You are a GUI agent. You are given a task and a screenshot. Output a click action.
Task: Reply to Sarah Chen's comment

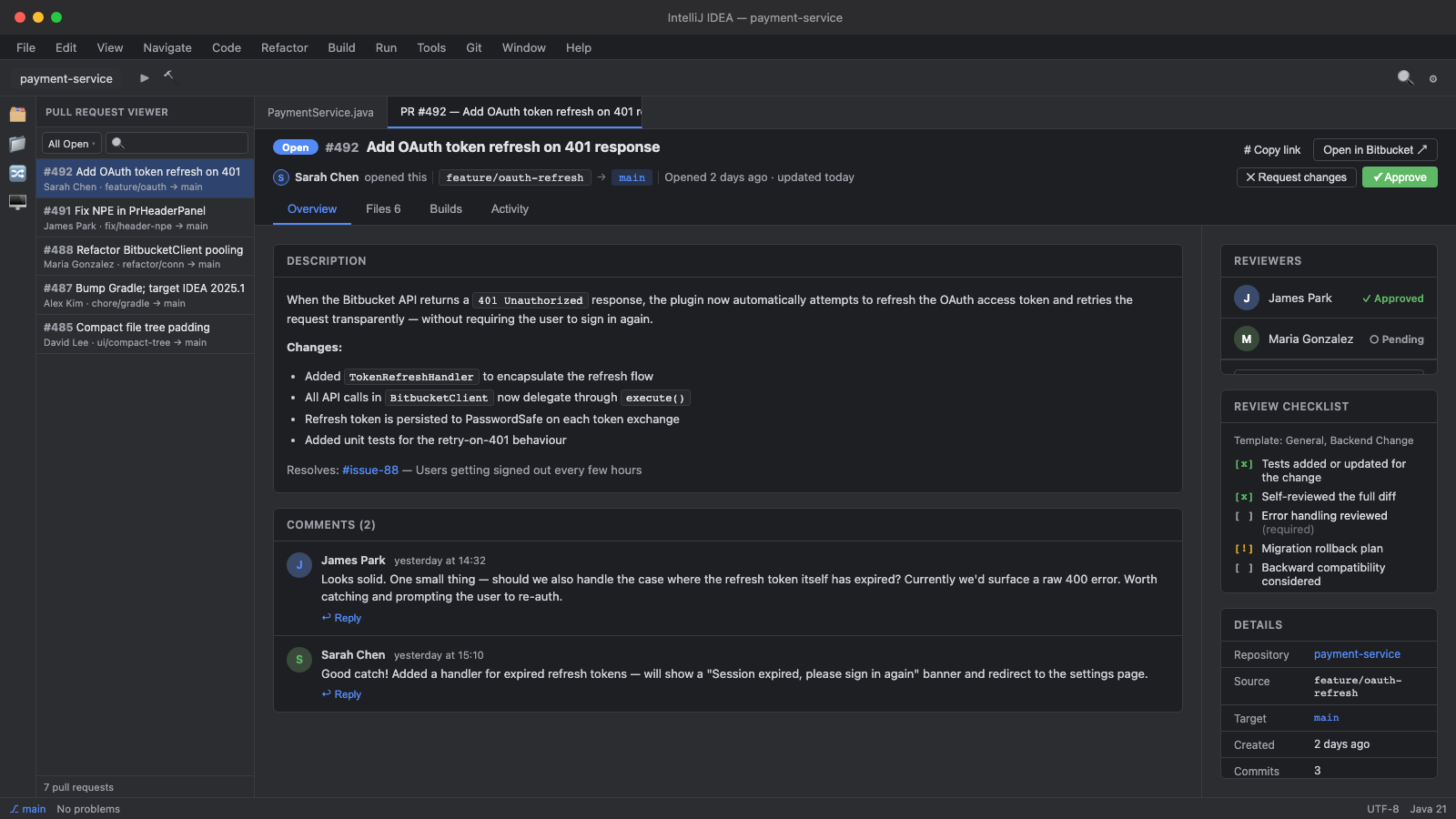pyautogui.click(x=341, y=694)
